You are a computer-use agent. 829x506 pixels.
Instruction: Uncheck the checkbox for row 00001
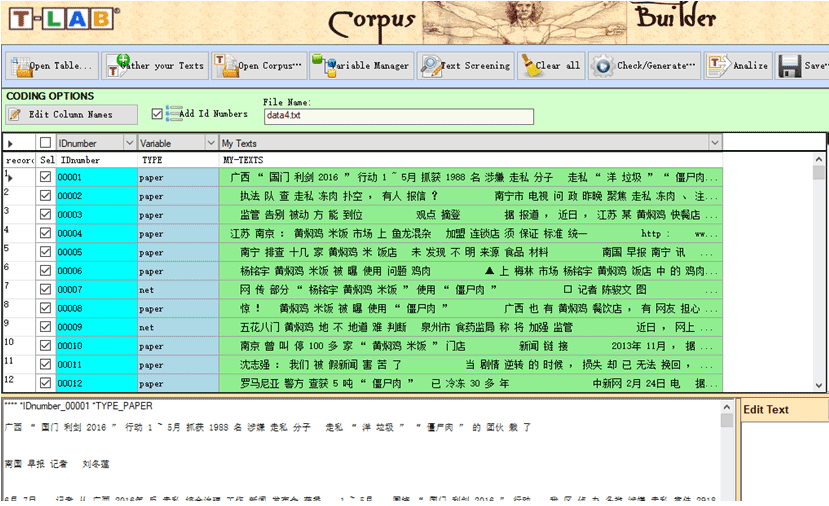45,177
